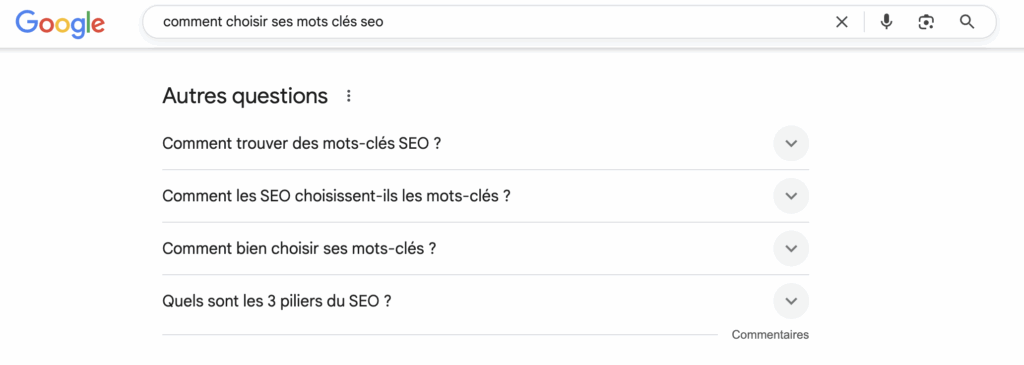Start voice search with the microphone icon
Image resolution: width=1024 pixels, height=365 pixels.
pyautogui.click(x=886, y=22)
